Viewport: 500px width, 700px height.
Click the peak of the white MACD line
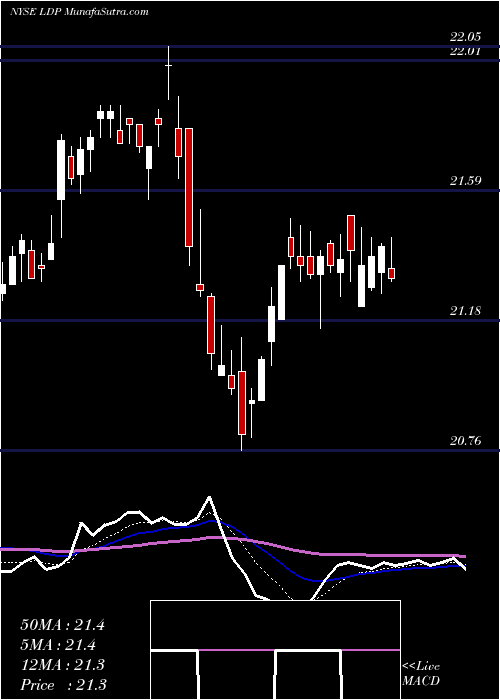point(209,497)
